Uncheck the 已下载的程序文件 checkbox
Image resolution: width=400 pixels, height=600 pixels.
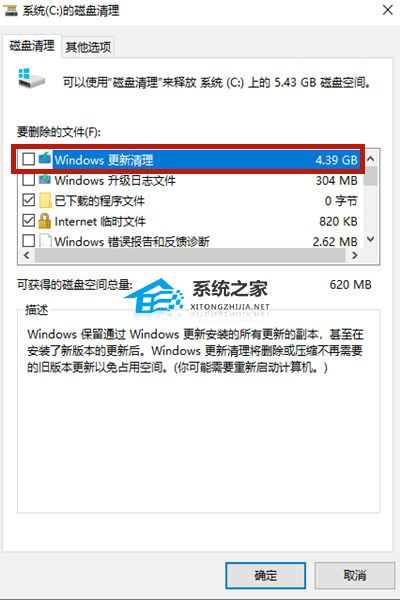29,200
